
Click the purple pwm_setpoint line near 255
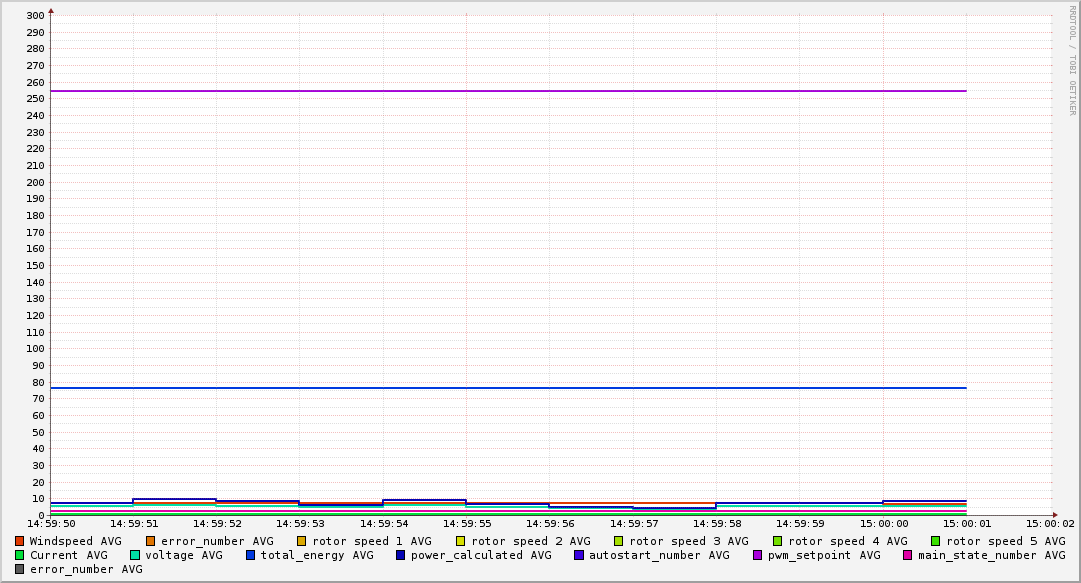tap(508, 91)
